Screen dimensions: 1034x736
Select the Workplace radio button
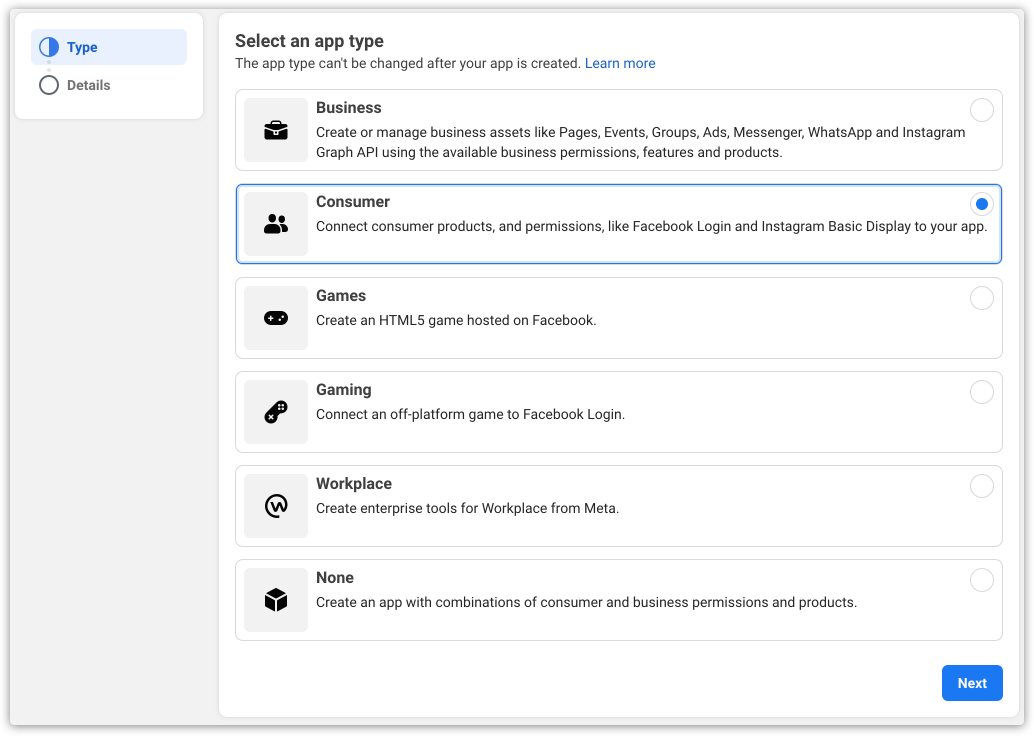[981, 486]
